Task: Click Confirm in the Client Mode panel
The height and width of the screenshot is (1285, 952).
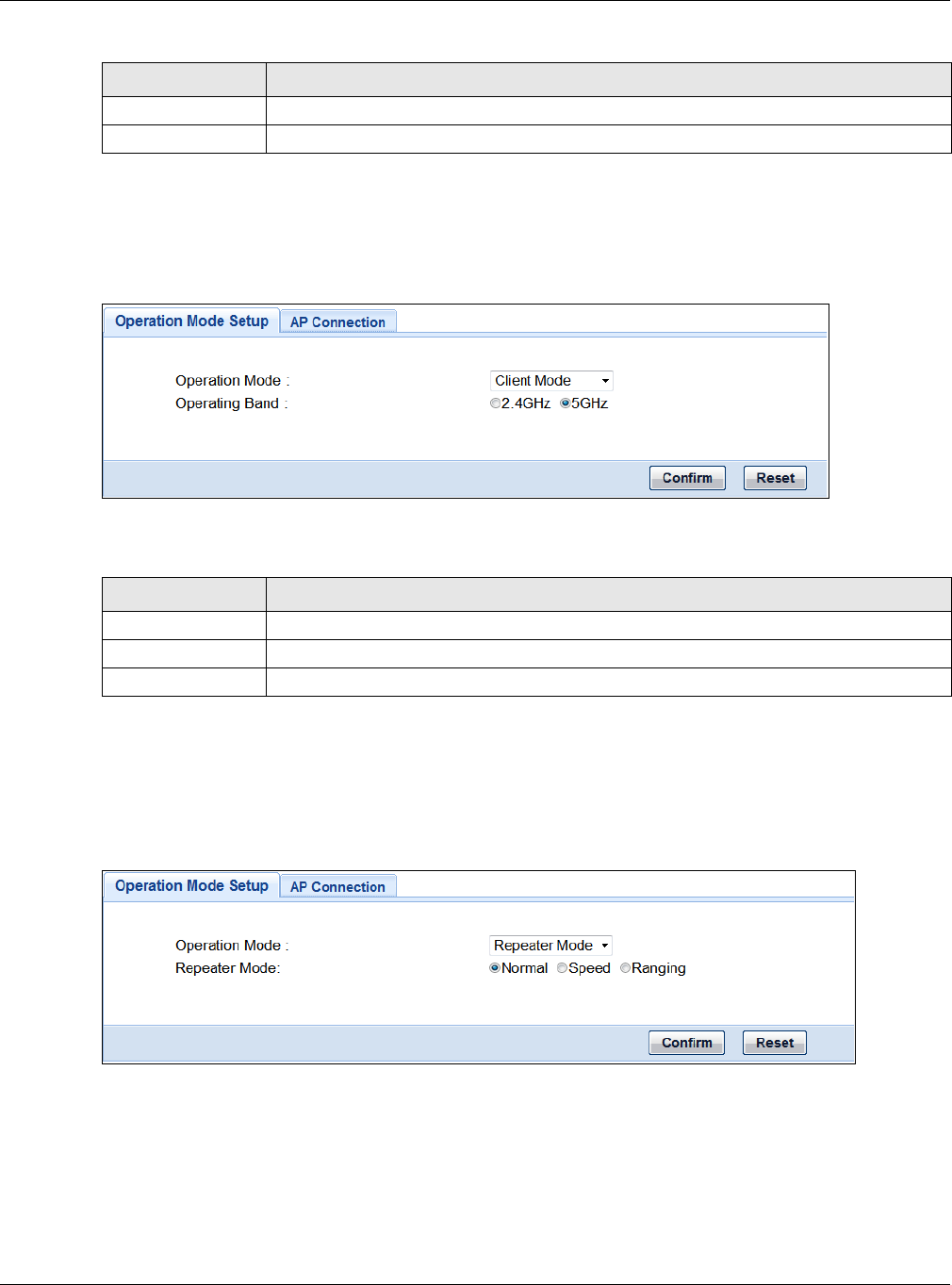Action: click(x=687, y=478)
